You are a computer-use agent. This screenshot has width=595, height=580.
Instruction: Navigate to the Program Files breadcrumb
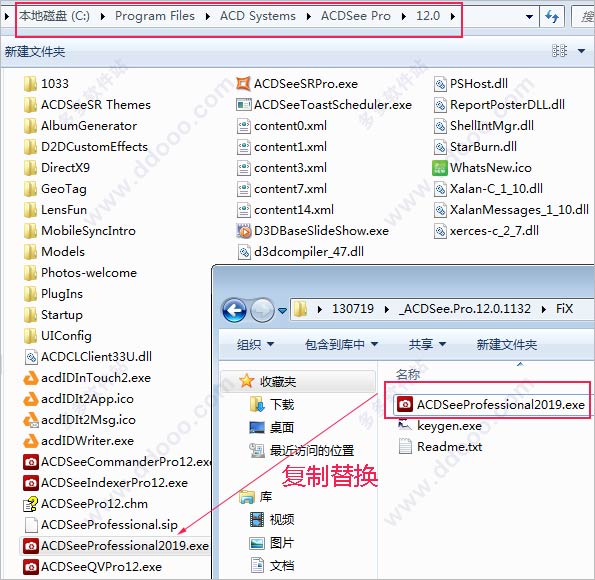[x=155, y=16]
